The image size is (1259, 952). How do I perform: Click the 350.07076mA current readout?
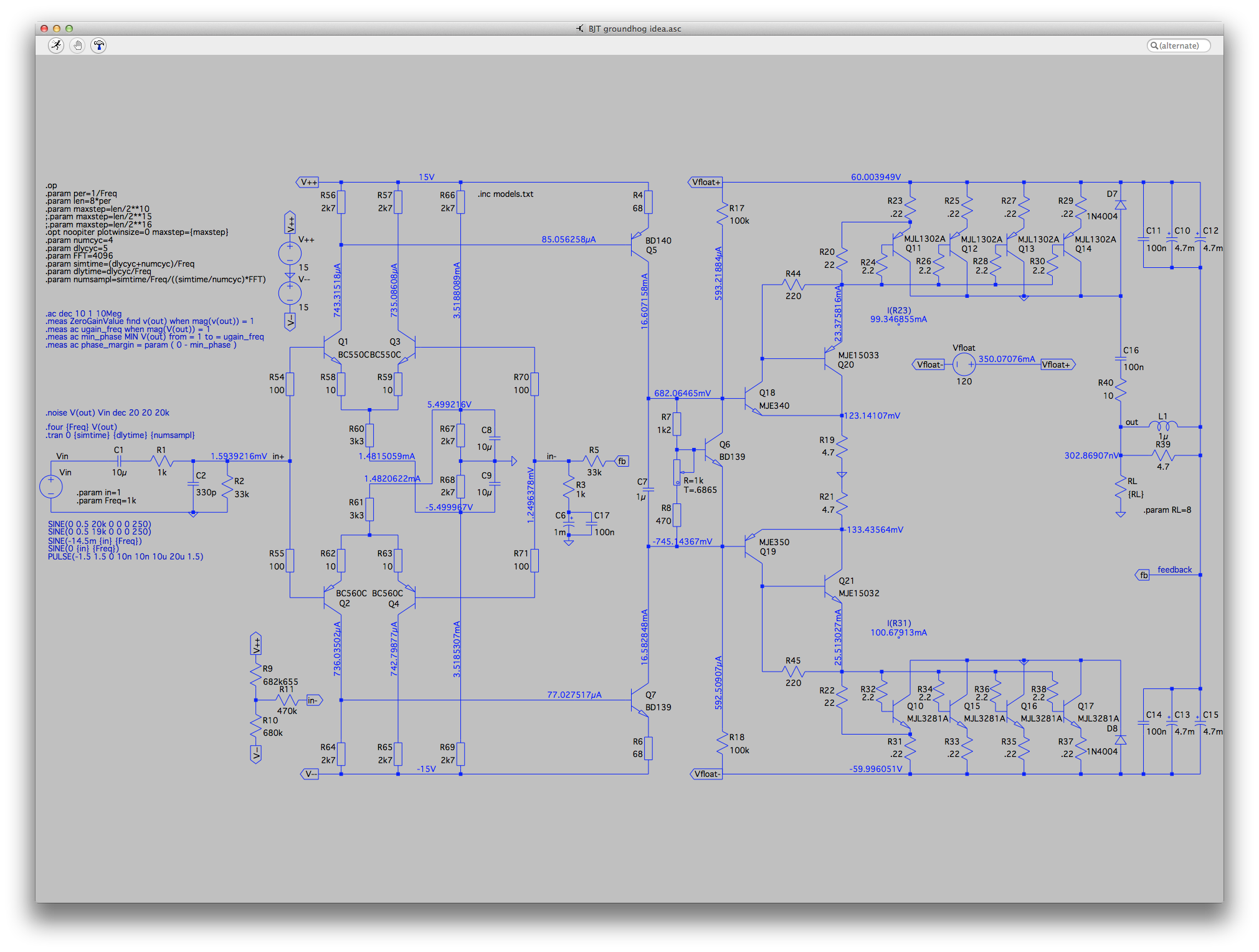coord(1006,359)
